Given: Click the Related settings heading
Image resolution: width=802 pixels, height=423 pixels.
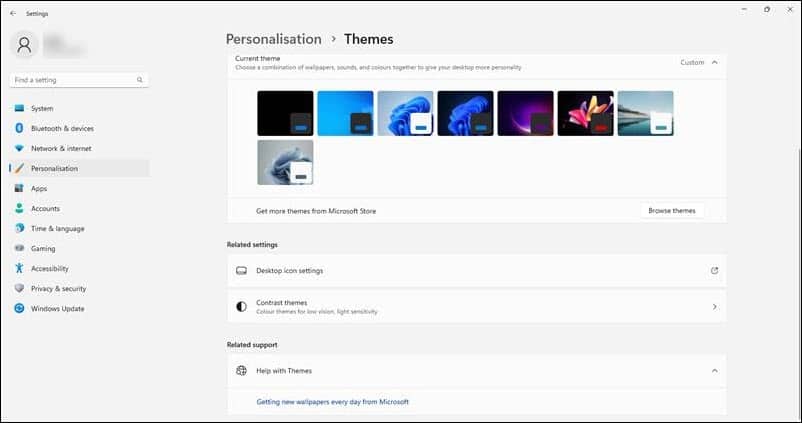Looking at the screenshot, I should [x=252, y=244].
